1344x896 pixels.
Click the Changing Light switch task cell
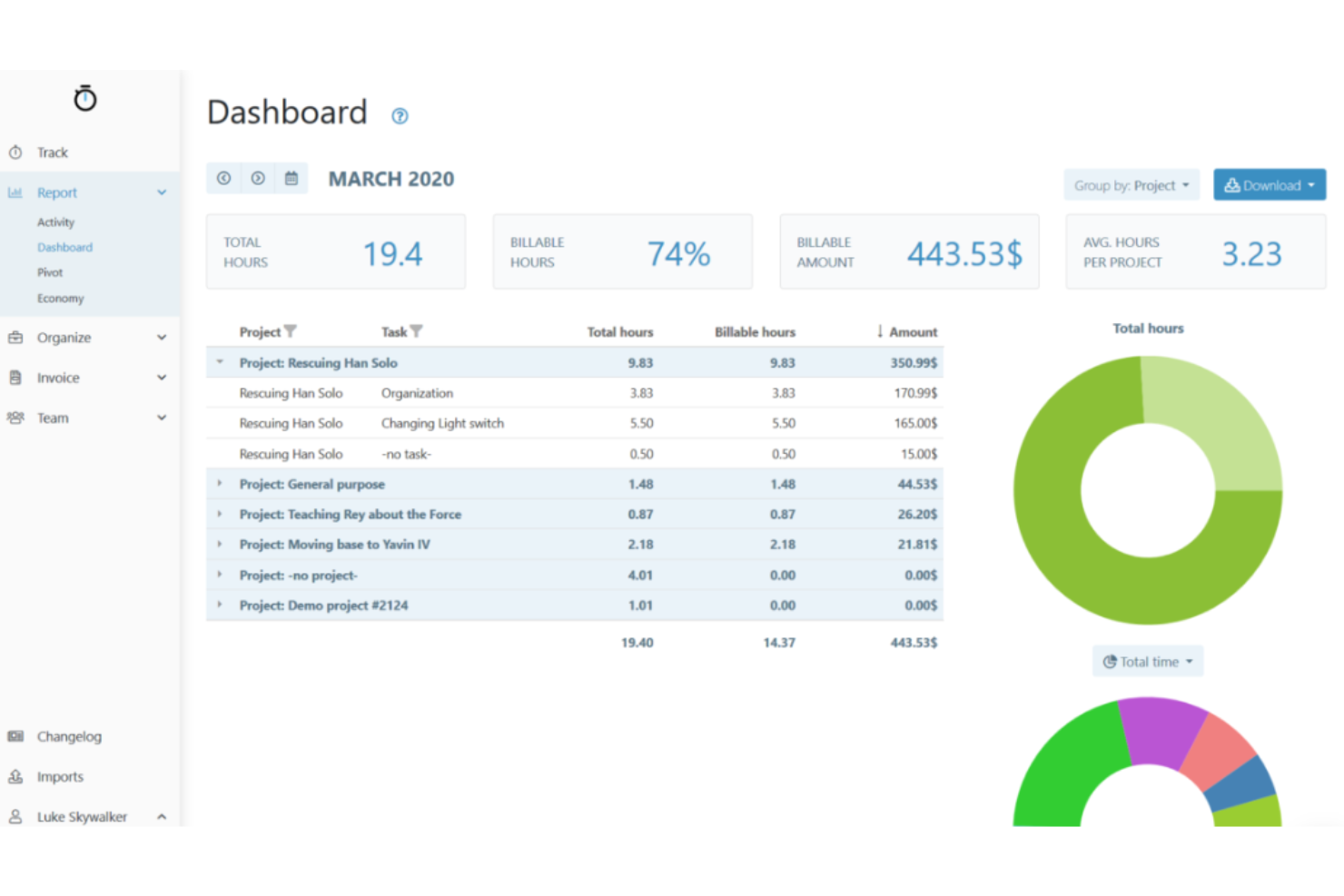tap(442, 423)
